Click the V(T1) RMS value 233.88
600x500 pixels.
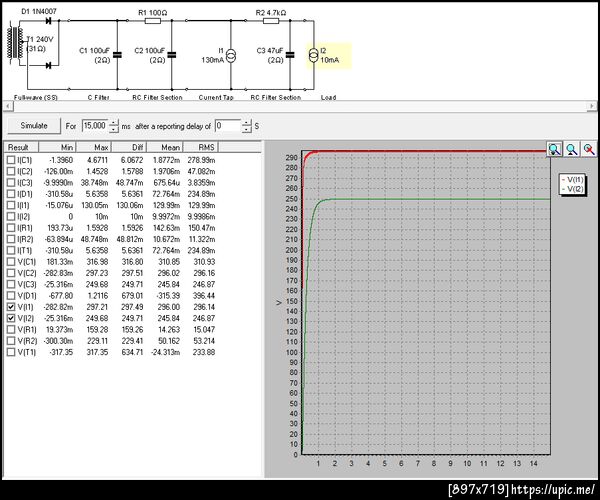point(204,352)
